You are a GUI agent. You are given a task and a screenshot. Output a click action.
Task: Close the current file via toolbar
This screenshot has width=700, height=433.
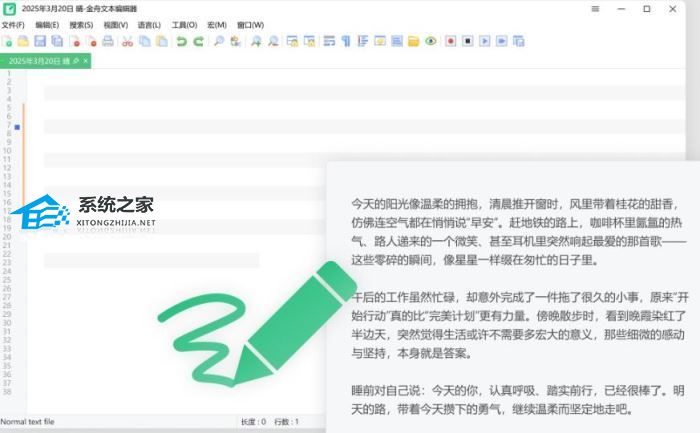tap(75, 42)
